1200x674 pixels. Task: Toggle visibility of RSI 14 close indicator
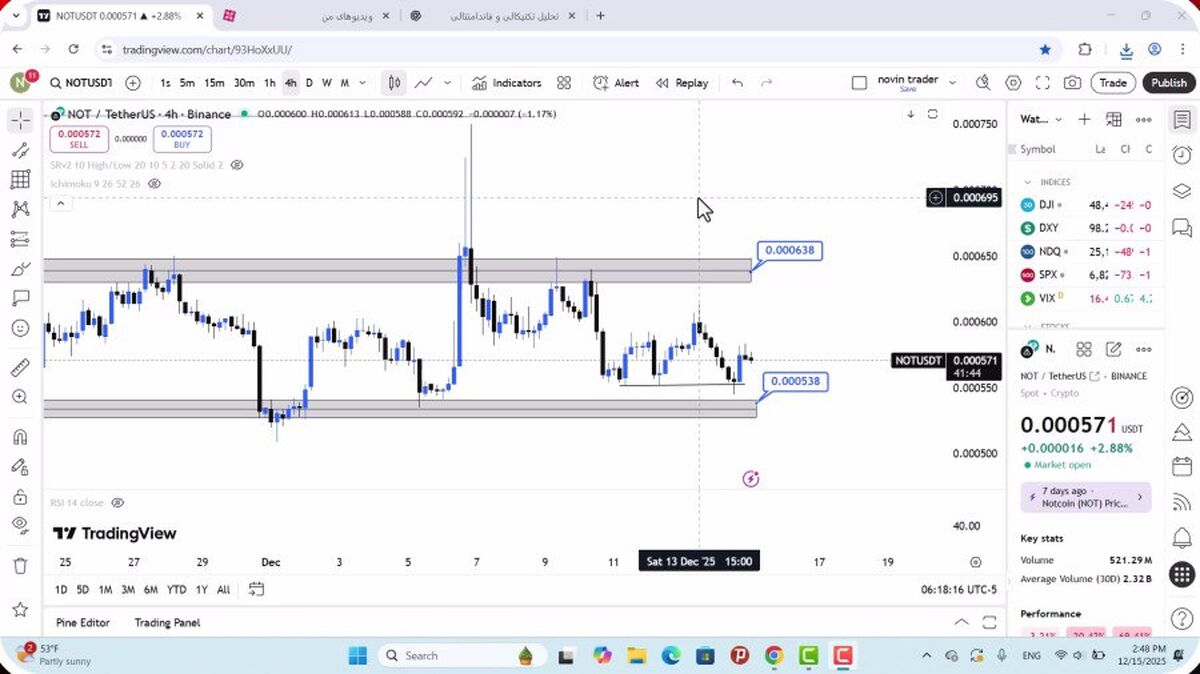(117, 503)
